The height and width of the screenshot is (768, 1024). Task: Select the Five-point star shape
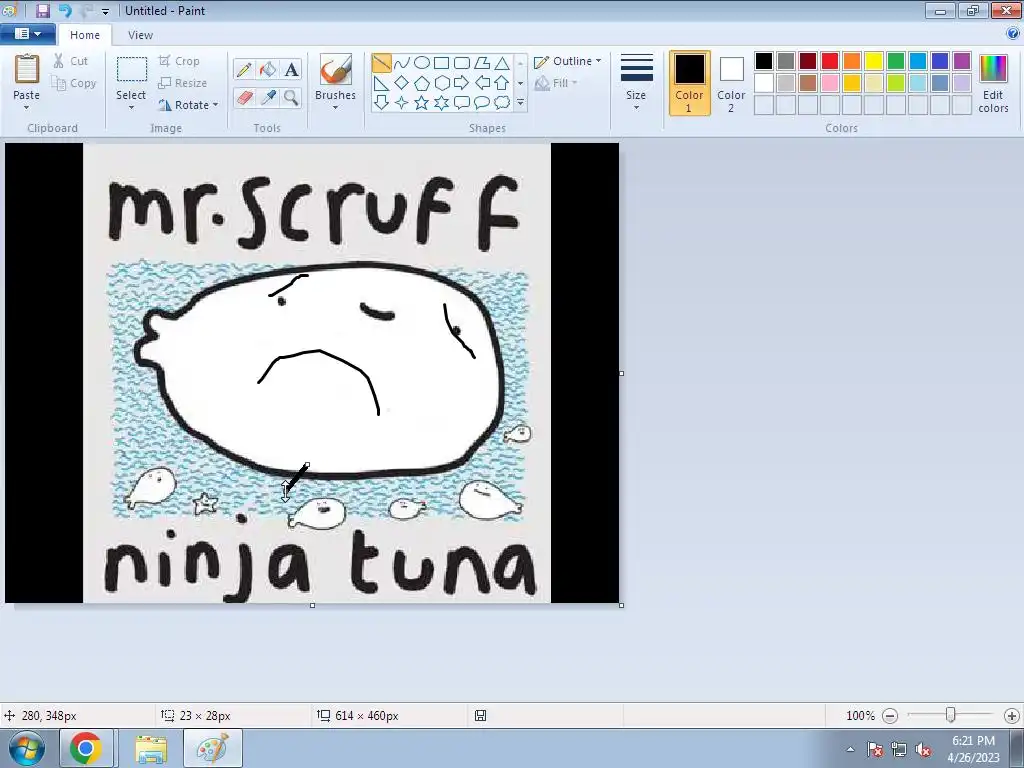tap(422, 103)
